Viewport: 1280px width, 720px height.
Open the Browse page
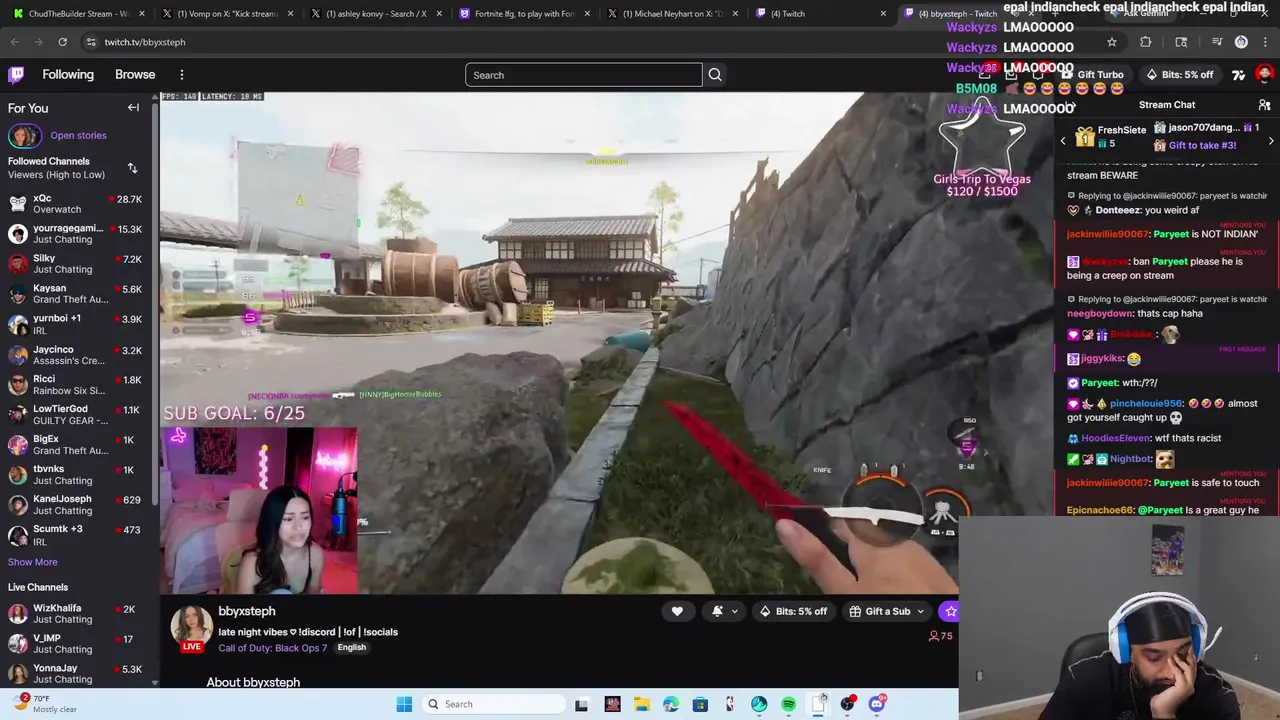tap(135, 75)
